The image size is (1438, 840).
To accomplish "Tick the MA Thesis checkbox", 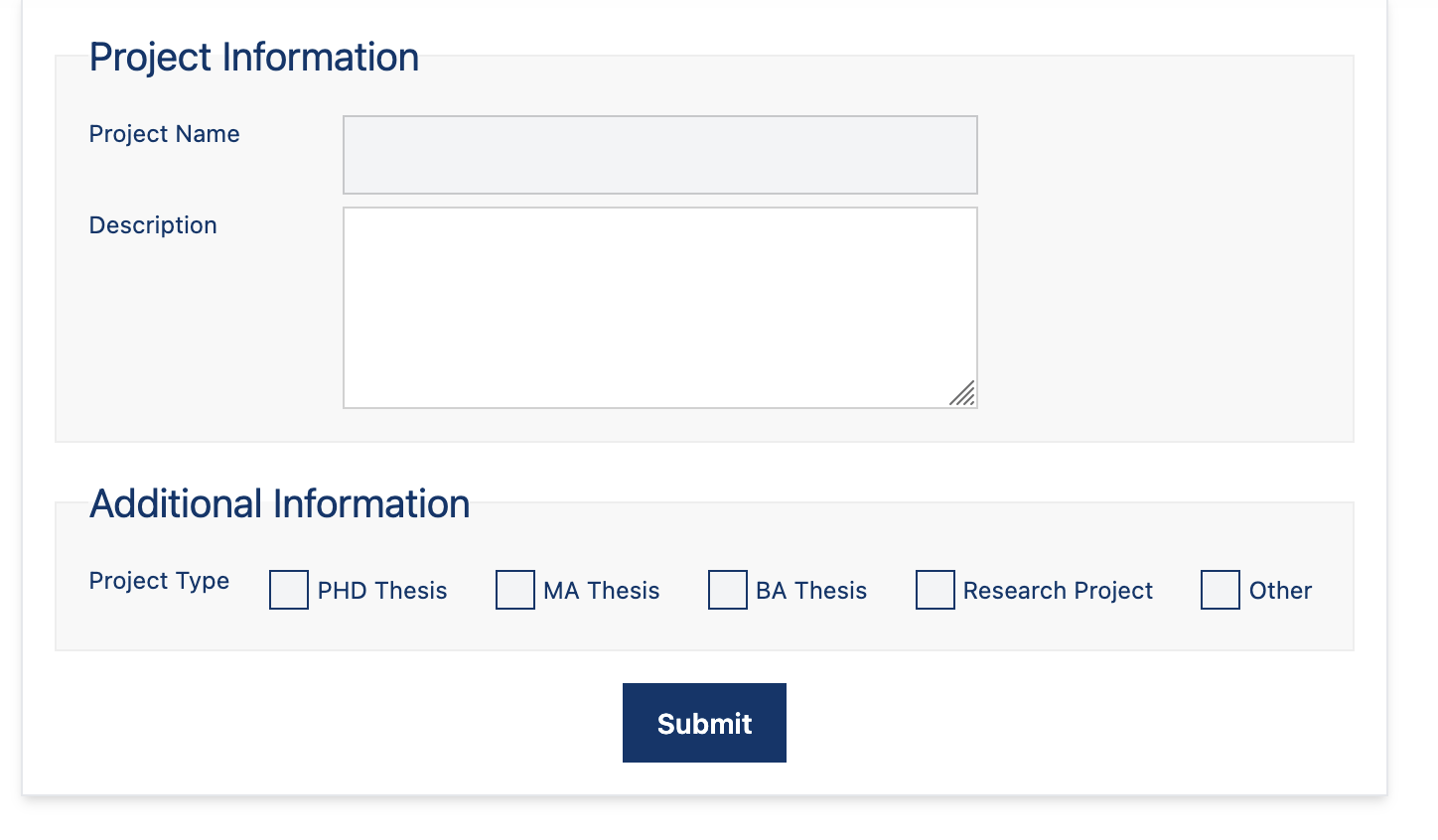I will coord(515,590).
